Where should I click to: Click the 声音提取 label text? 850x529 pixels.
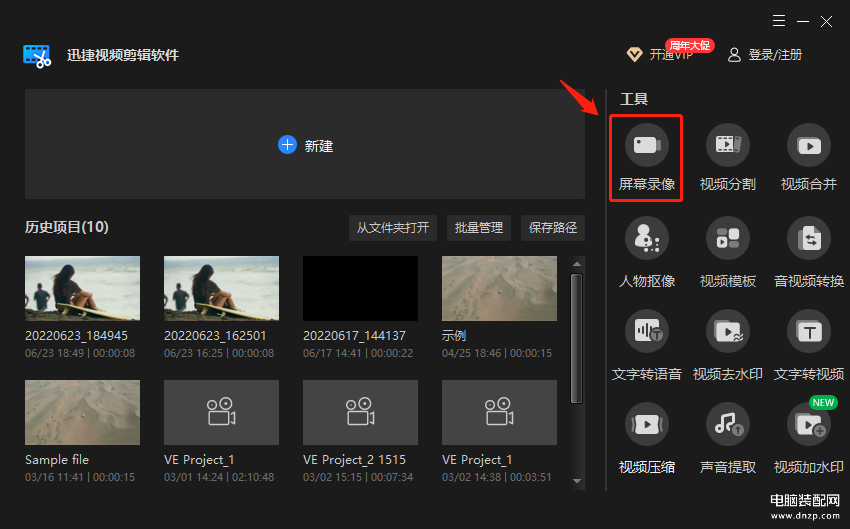[728, 467]
